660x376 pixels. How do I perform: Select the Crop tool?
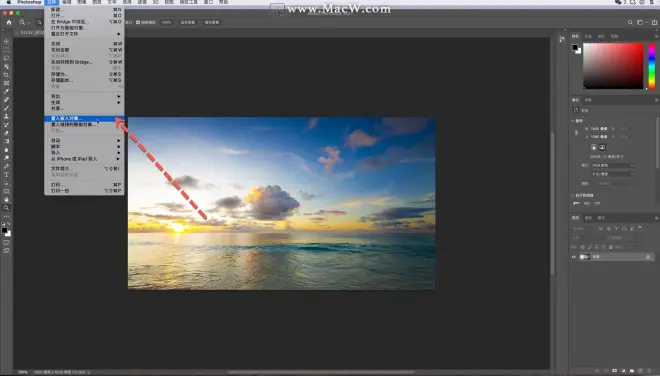click(x=6, y=75)
